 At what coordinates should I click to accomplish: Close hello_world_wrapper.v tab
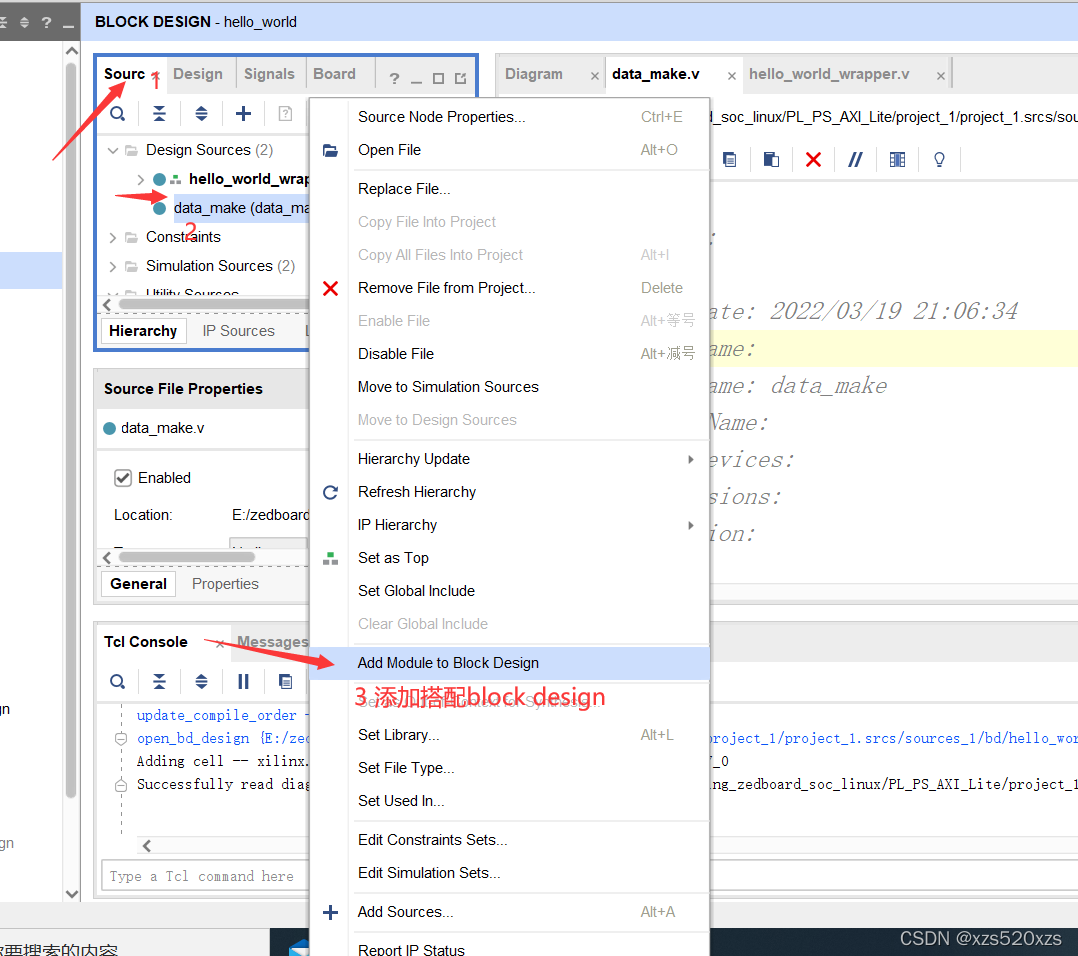tap(940, 76)
